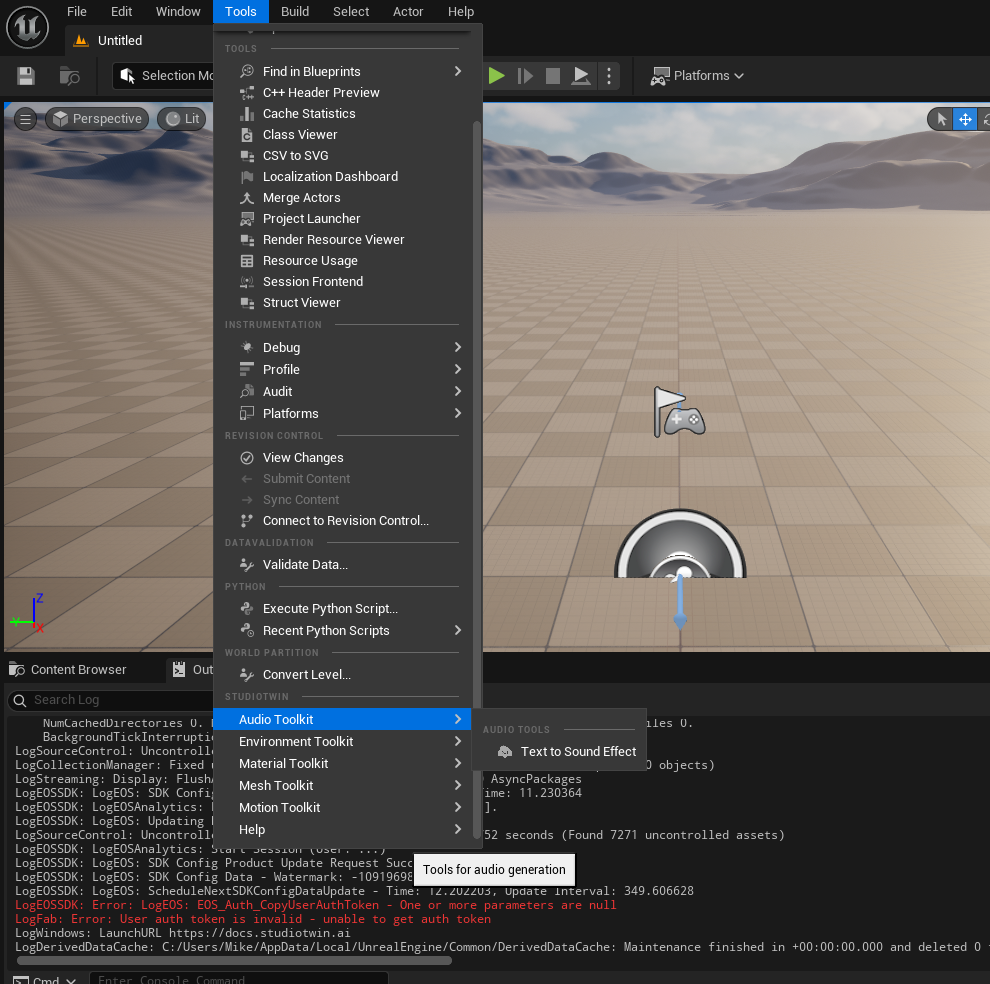
Task: Open Resource Usage tool
Action: (x=343, y=260)
